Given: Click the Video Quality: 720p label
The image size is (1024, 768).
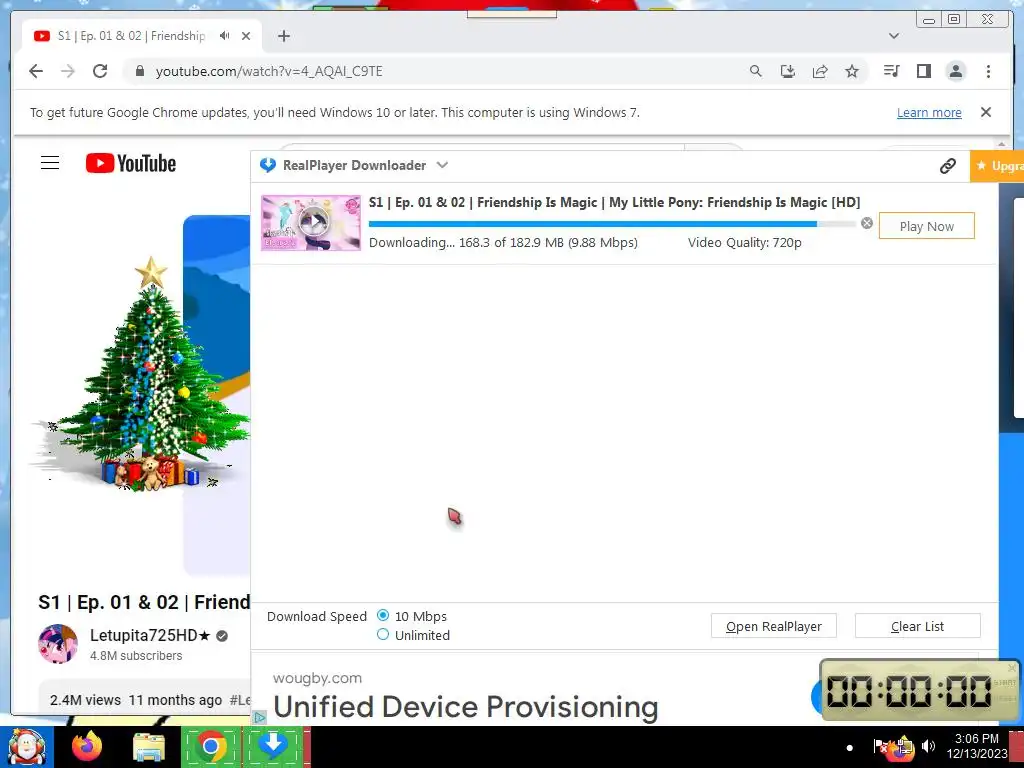Looking at the screenshot, I should (744, 242).
